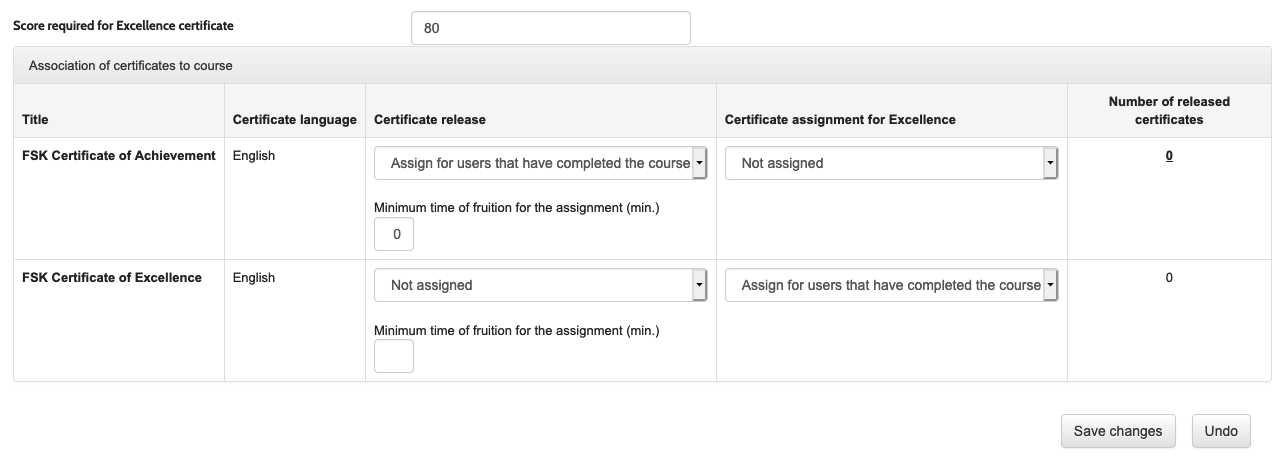Viewport: 1285px width, 458px height.
Task: Click the Excellence certificate score input field
Action: (x=550, y=28)
